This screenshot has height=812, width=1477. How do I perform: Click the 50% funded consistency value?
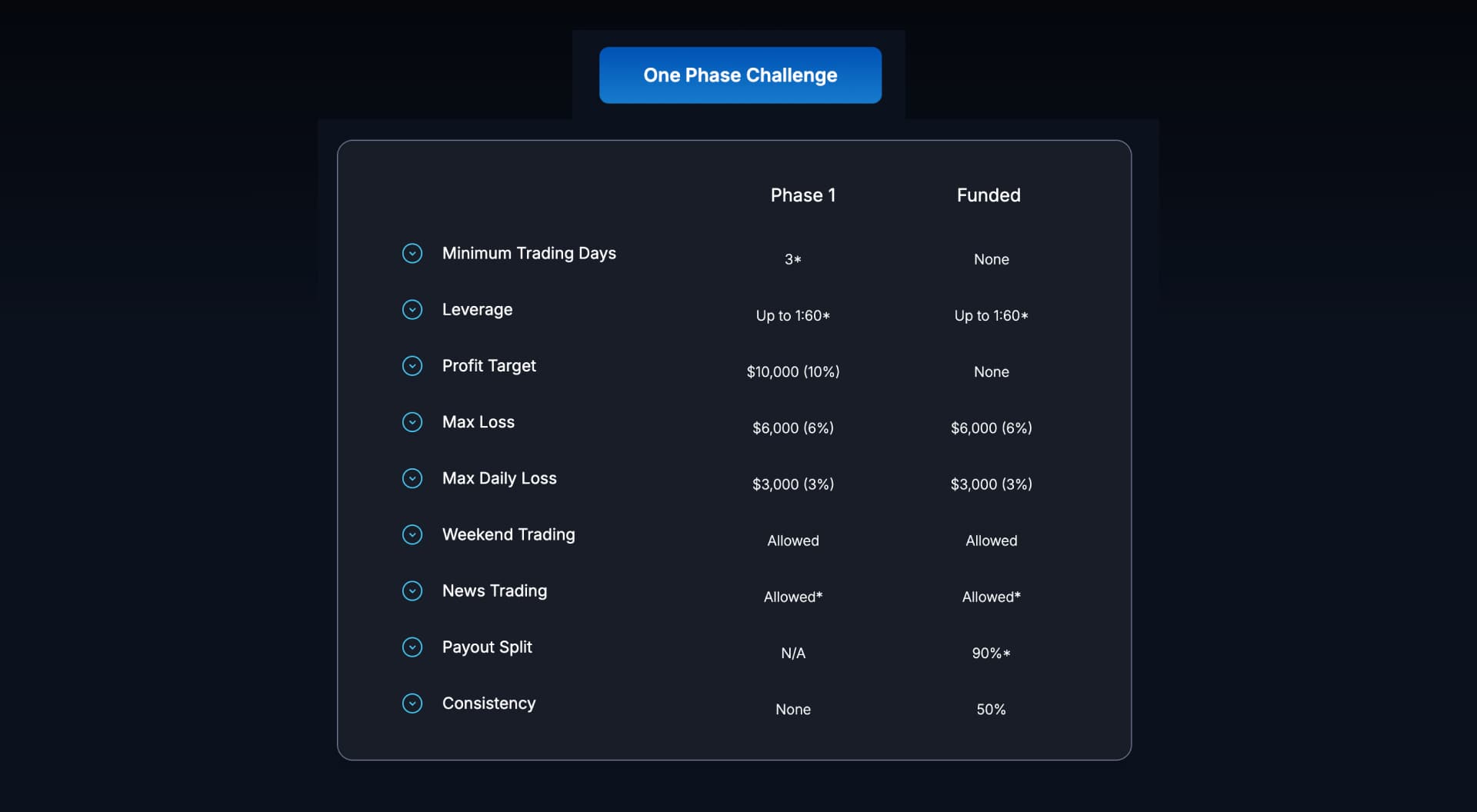pos(991,709)
